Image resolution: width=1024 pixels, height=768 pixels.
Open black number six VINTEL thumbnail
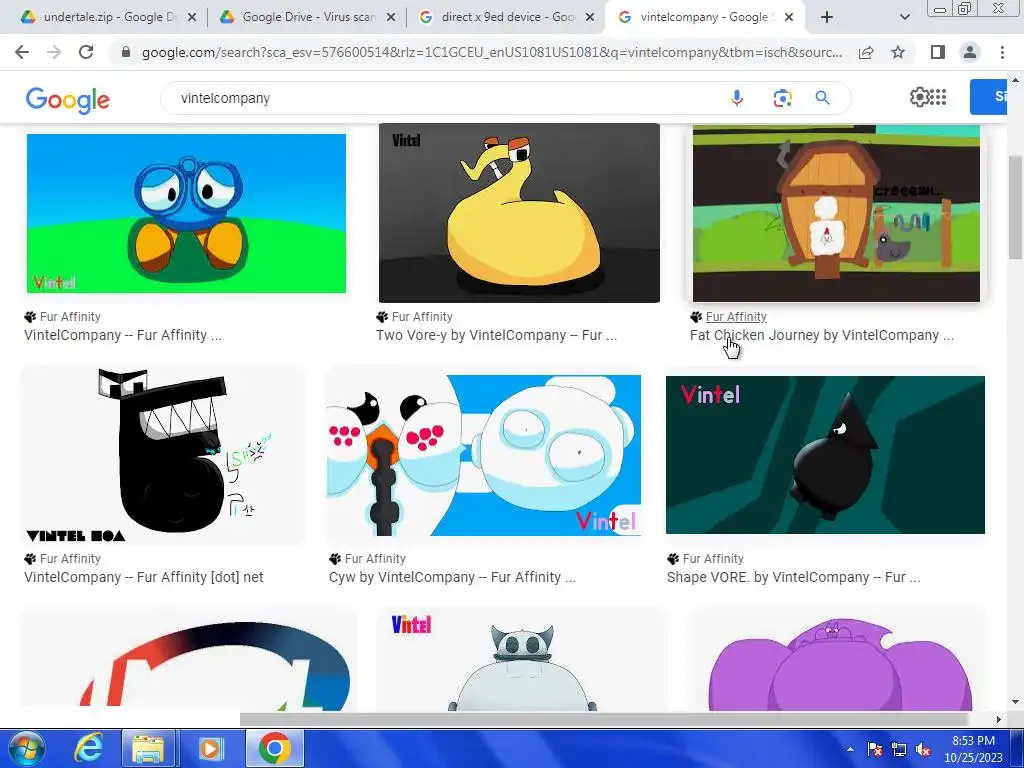pyautogui.click(x=163, y=455)
